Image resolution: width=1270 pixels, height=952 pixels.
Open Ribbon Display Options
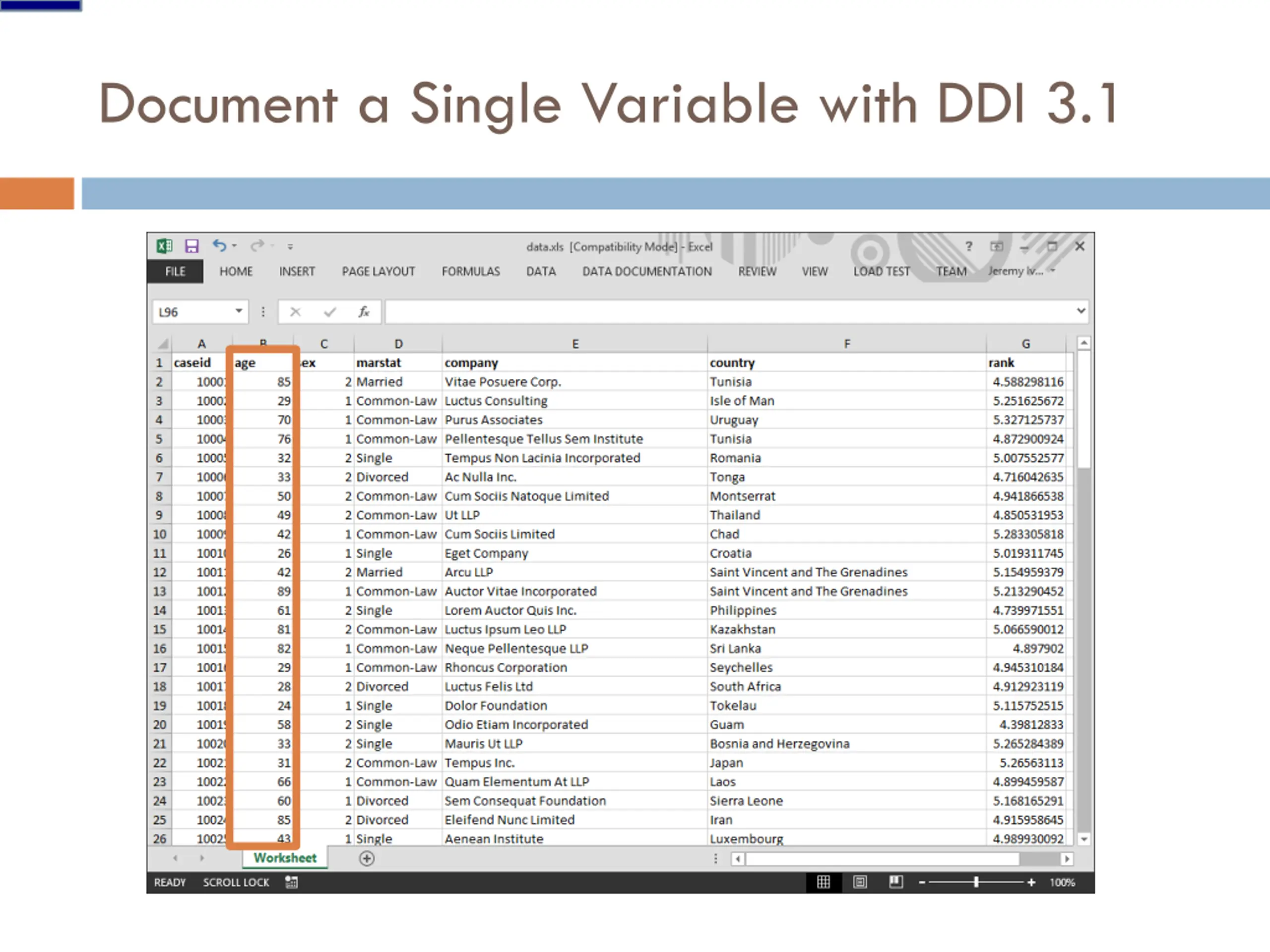click(x=997, y=247)
